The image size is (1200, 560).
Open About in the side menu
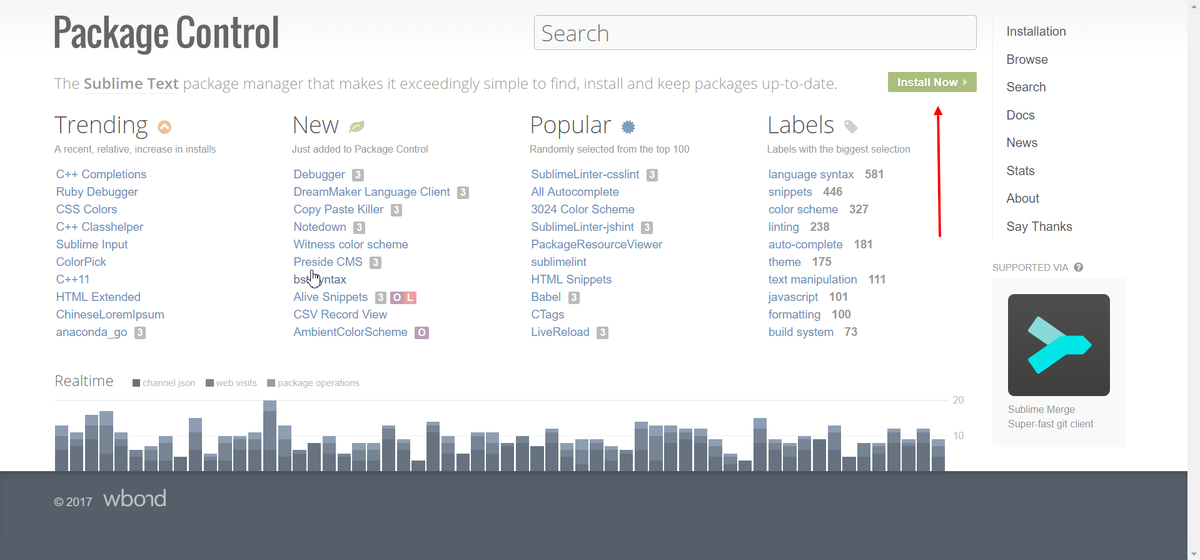(1023, 198)
